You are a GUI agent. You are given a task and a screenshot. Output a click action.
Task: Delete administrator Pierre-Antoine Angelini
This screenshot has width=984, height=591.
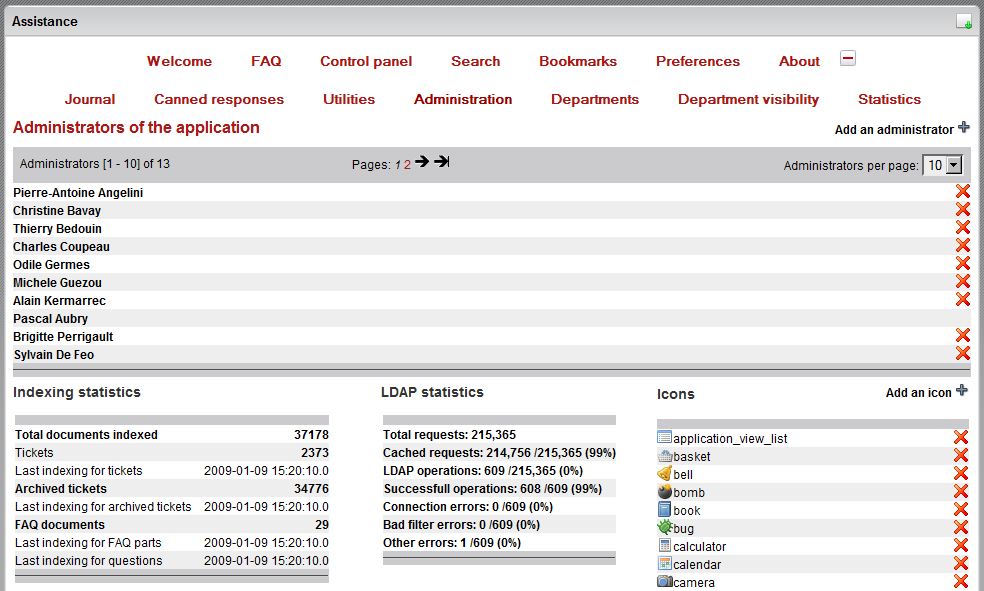click(963, 192)
